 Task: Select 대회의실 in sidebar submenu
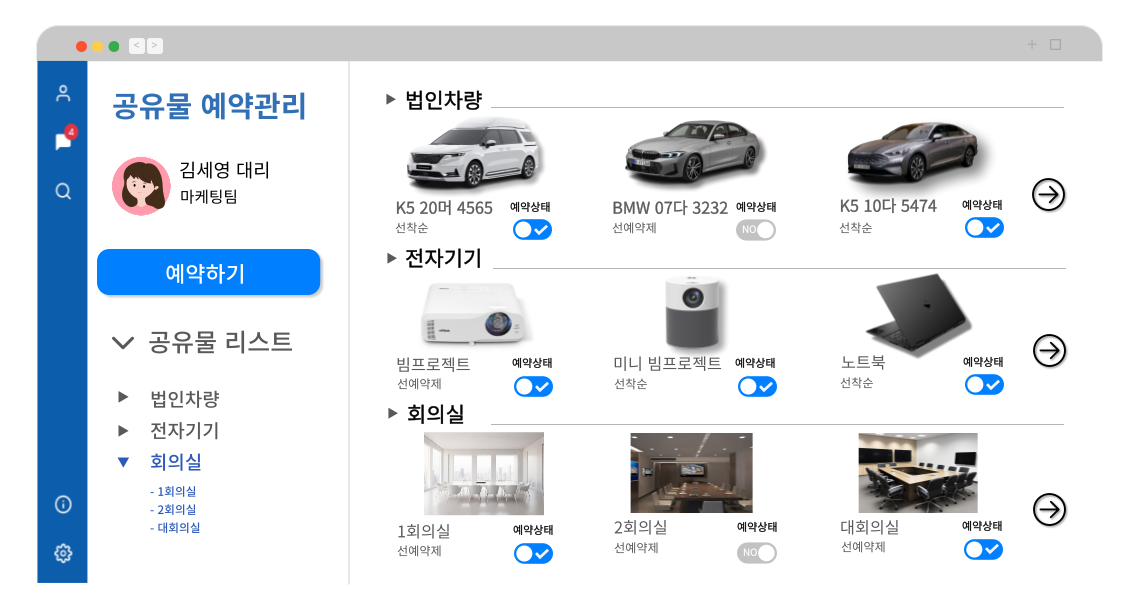click(178, 527)
